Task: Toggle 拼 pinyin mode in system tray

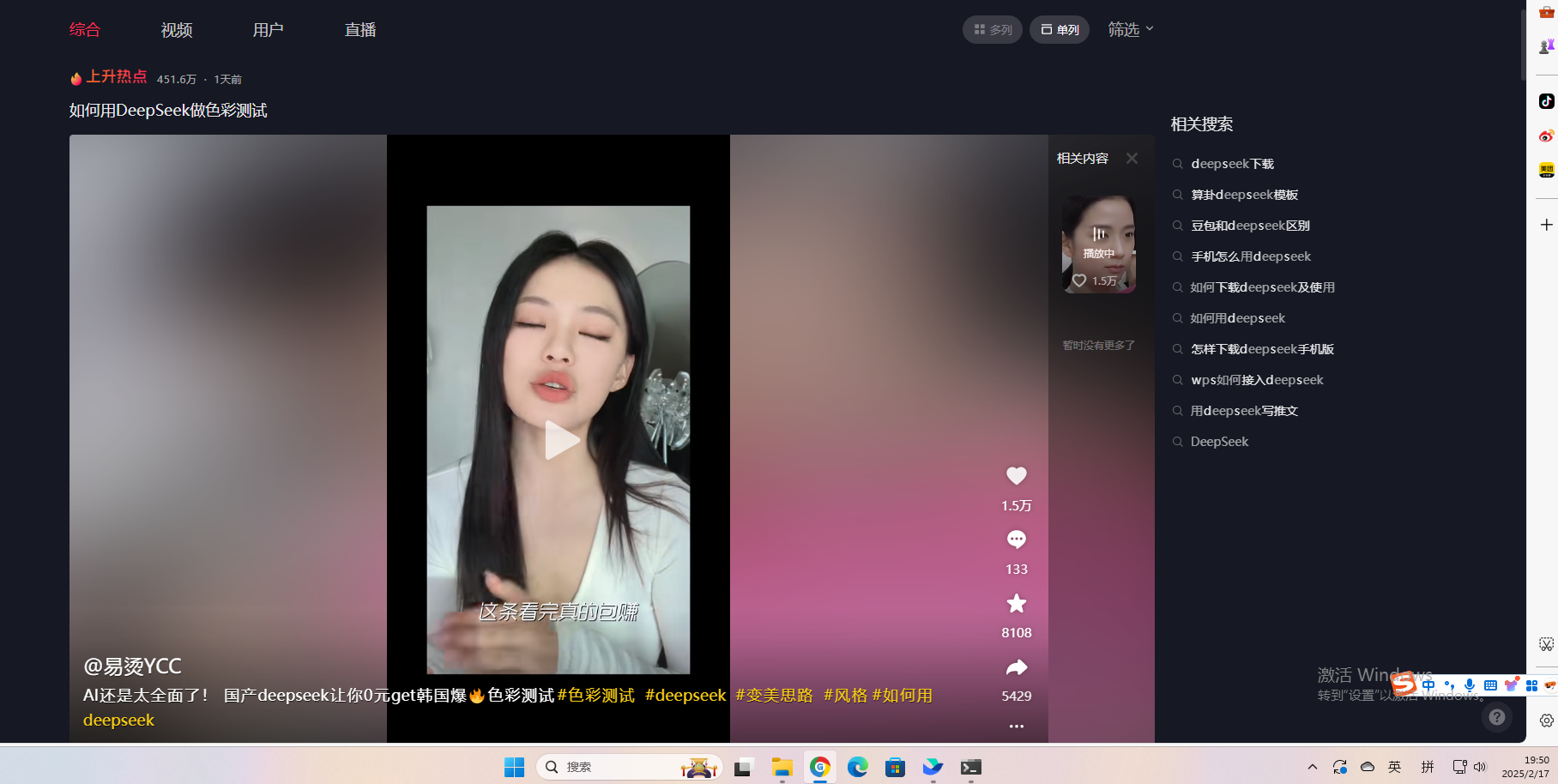Action: click(1428, 767)
